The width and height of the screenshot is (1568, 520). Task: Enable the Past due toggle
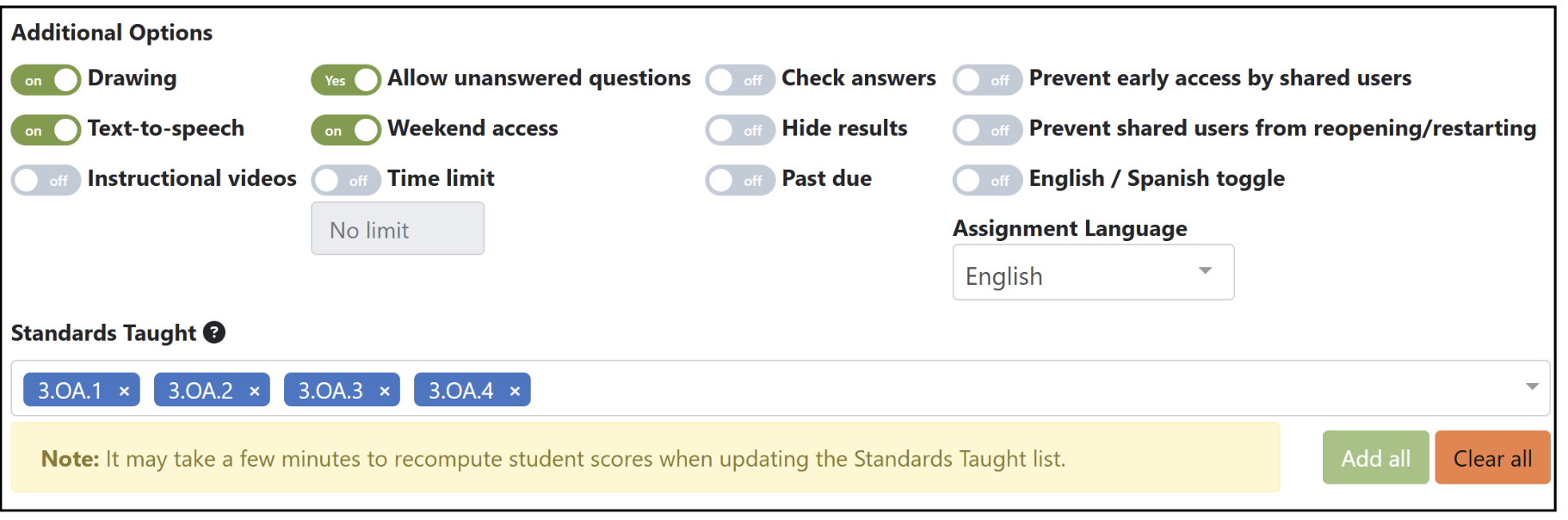pyautogui.click(x=740, y=180)
